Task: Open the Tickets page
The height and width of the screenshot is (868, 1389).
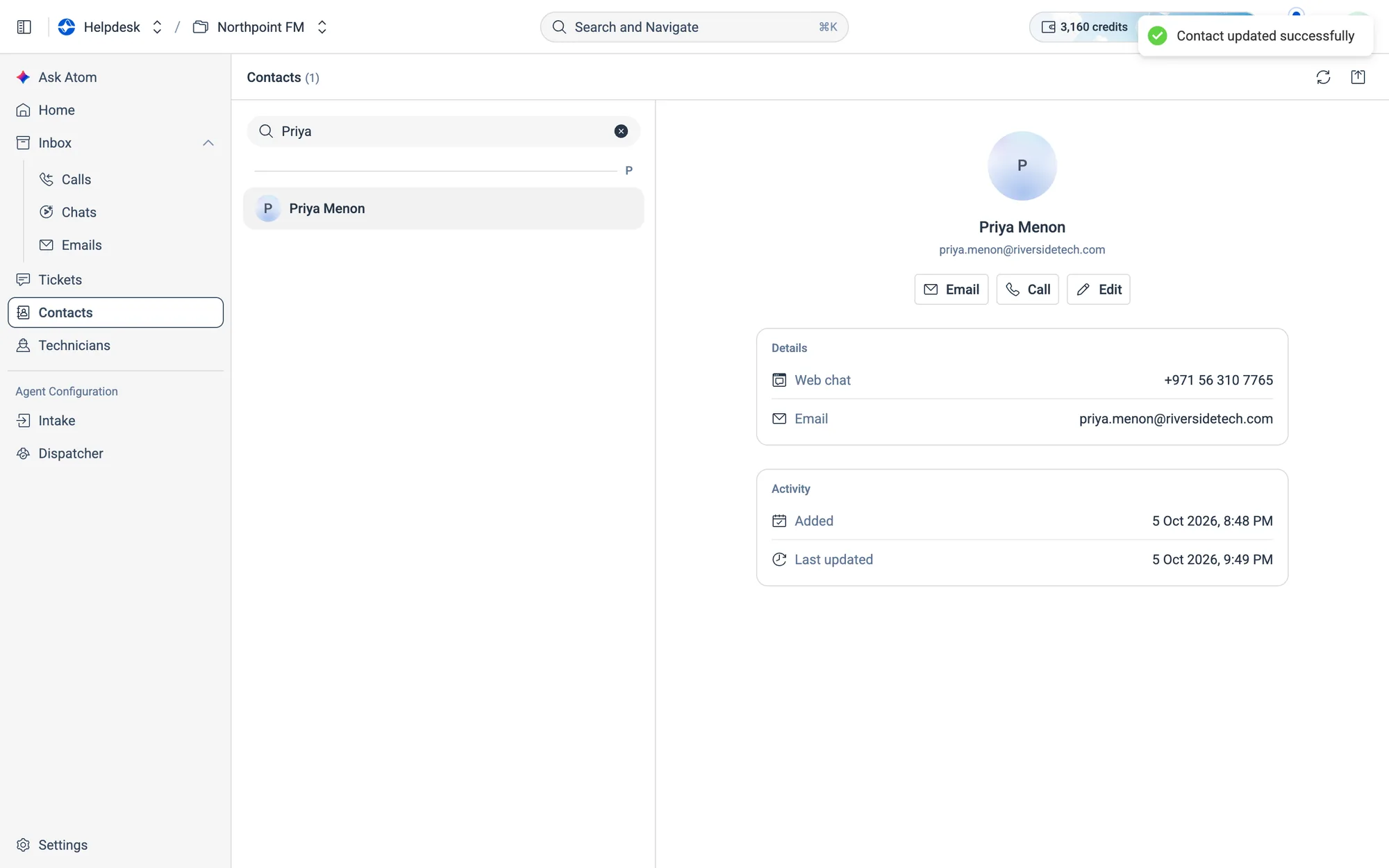Action: tap(115, 279)
